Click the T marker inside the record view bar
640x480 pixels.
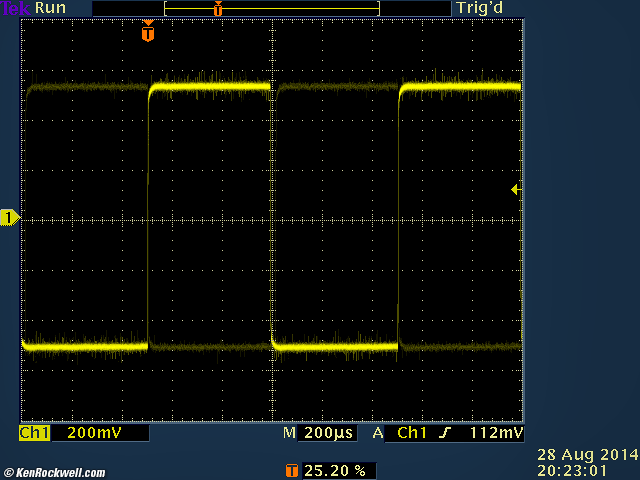(217, 8)
